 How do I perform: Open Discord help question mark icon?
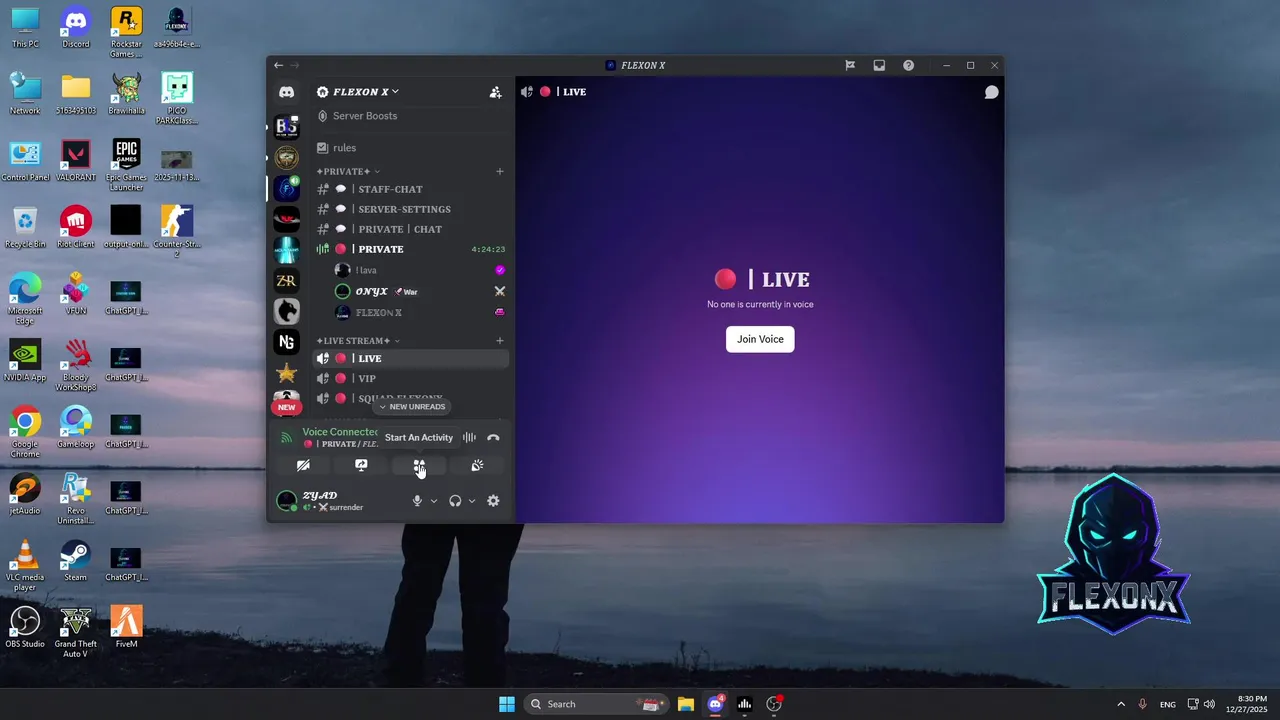click(908, 65)
